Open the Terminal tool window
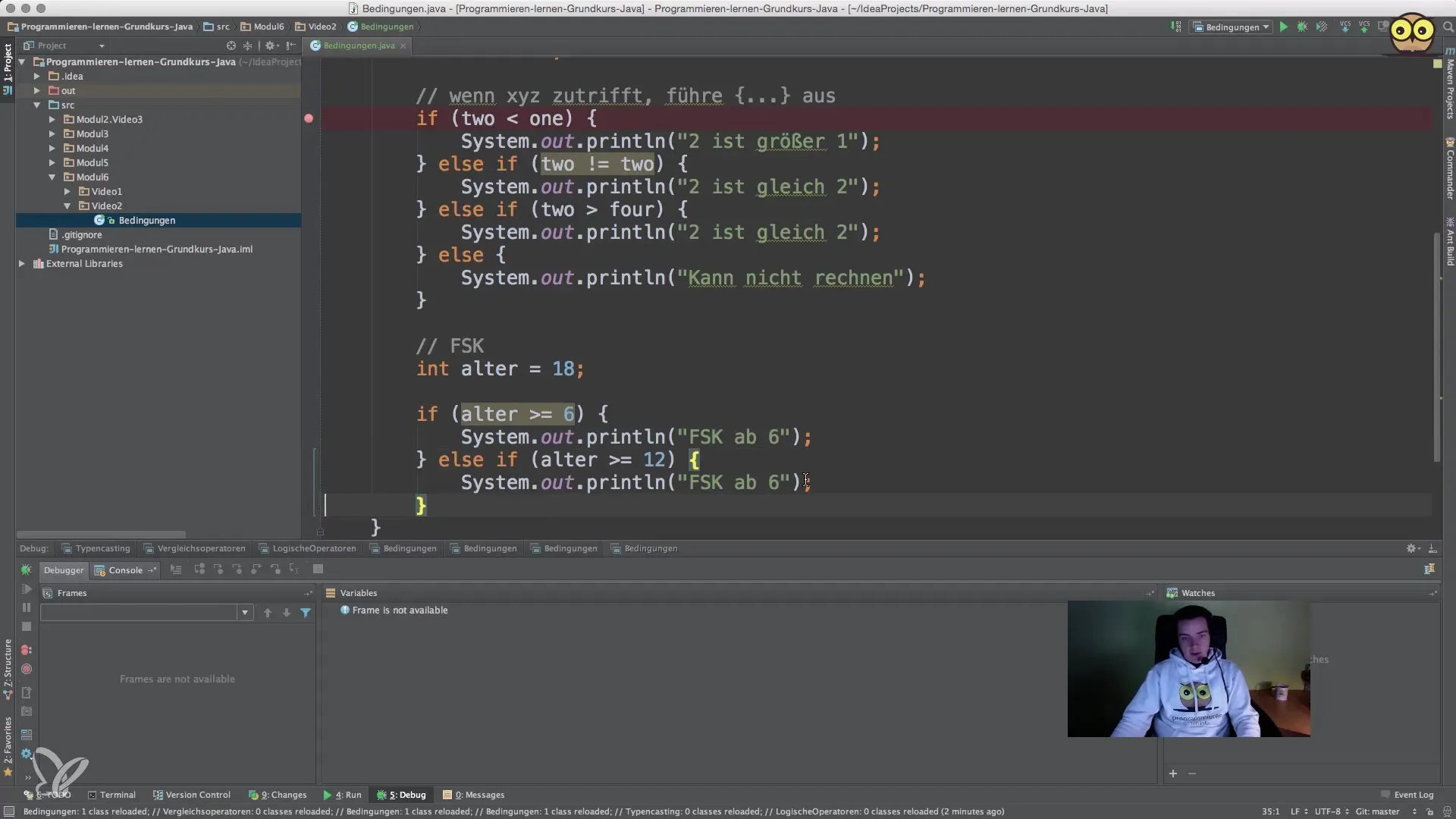 click(111, 795)
